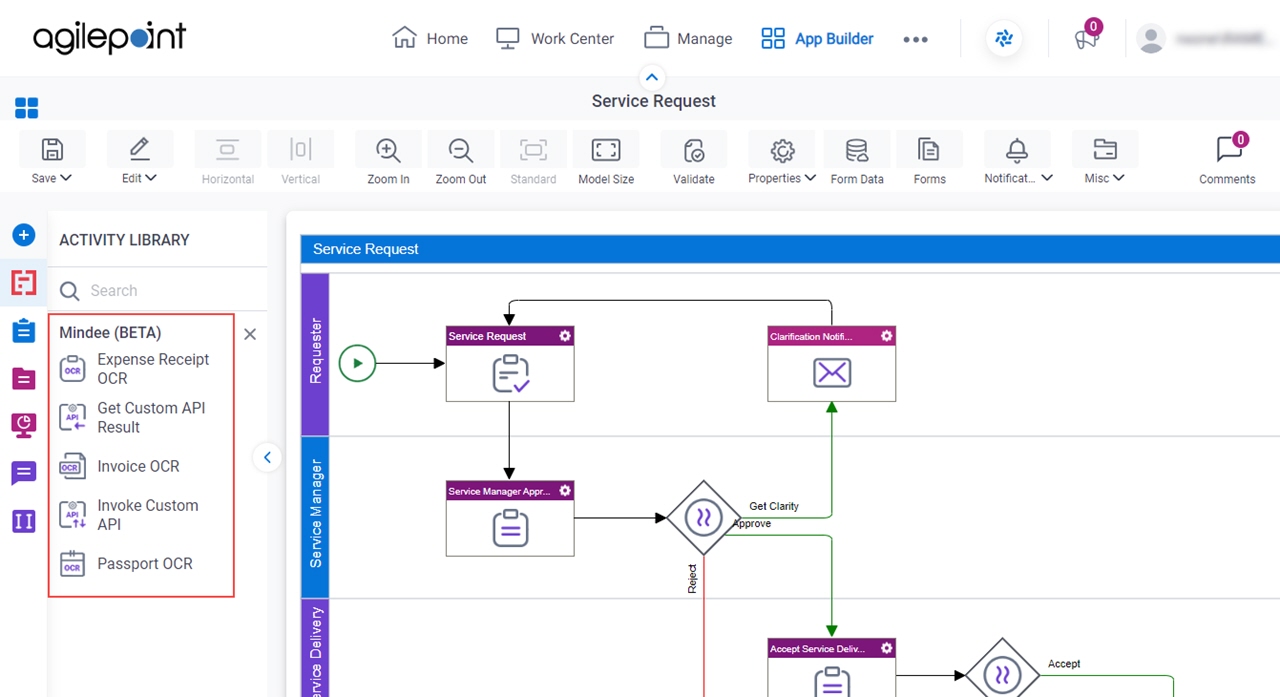Viewport: 1280px width, 697px height.
Task: Select the decision diamond near Get Clarity
Action: pyautogui.click(x=703, y=518)
